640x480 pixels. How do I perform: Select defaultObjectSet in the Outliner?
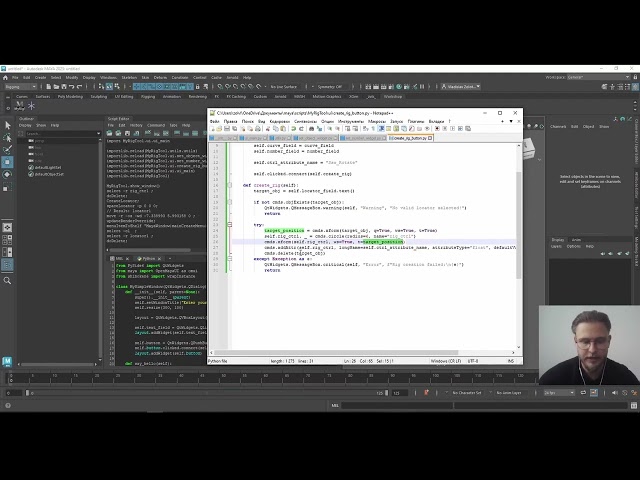click(x=49, y=174)
